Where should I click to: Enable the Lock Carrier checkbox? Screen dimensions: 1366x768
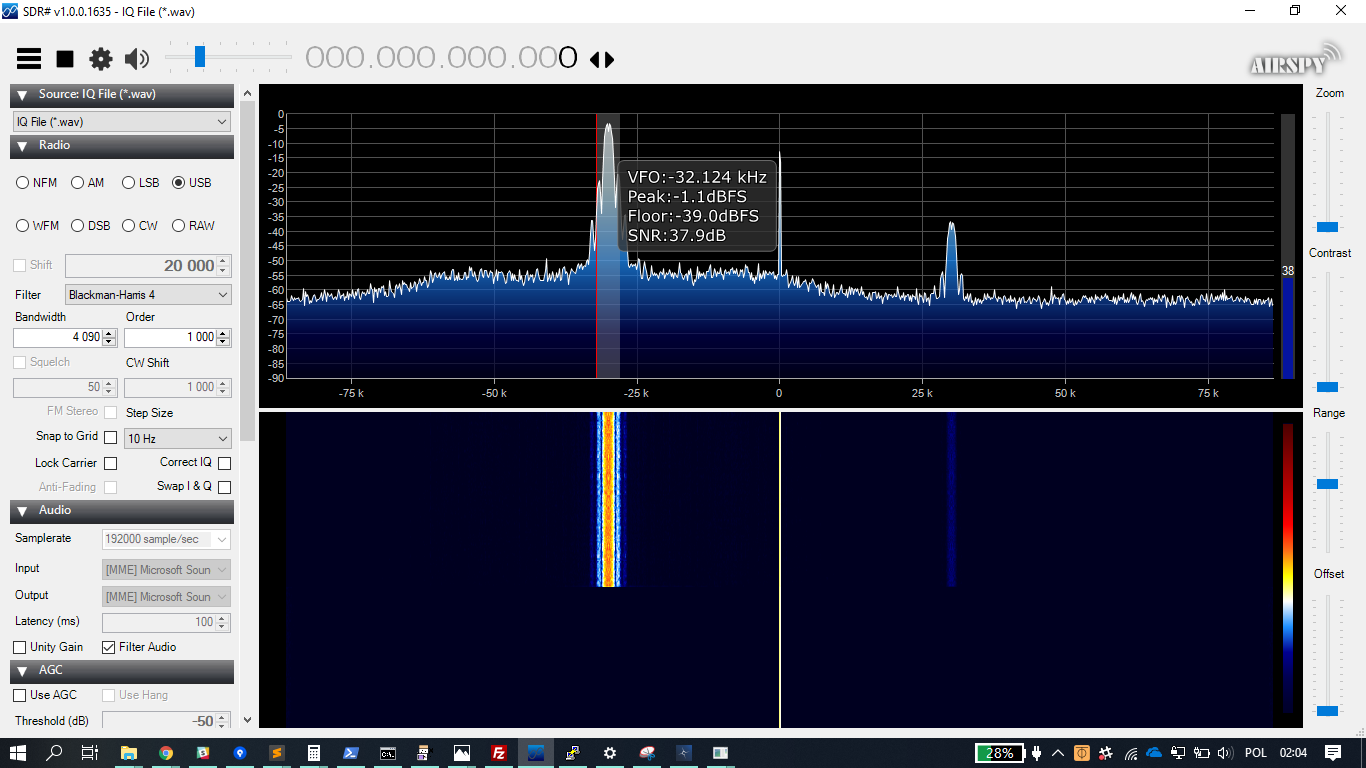(110, 463)
